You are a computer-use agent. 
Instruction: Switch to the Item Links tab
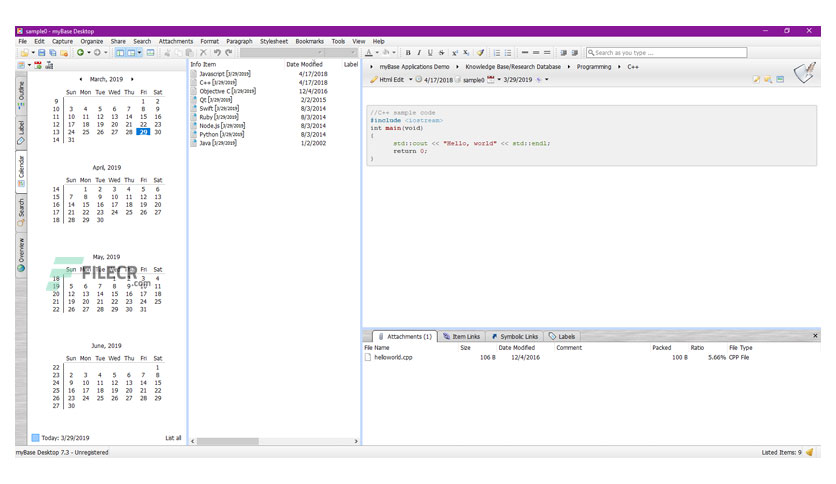[x=462, y=336]
